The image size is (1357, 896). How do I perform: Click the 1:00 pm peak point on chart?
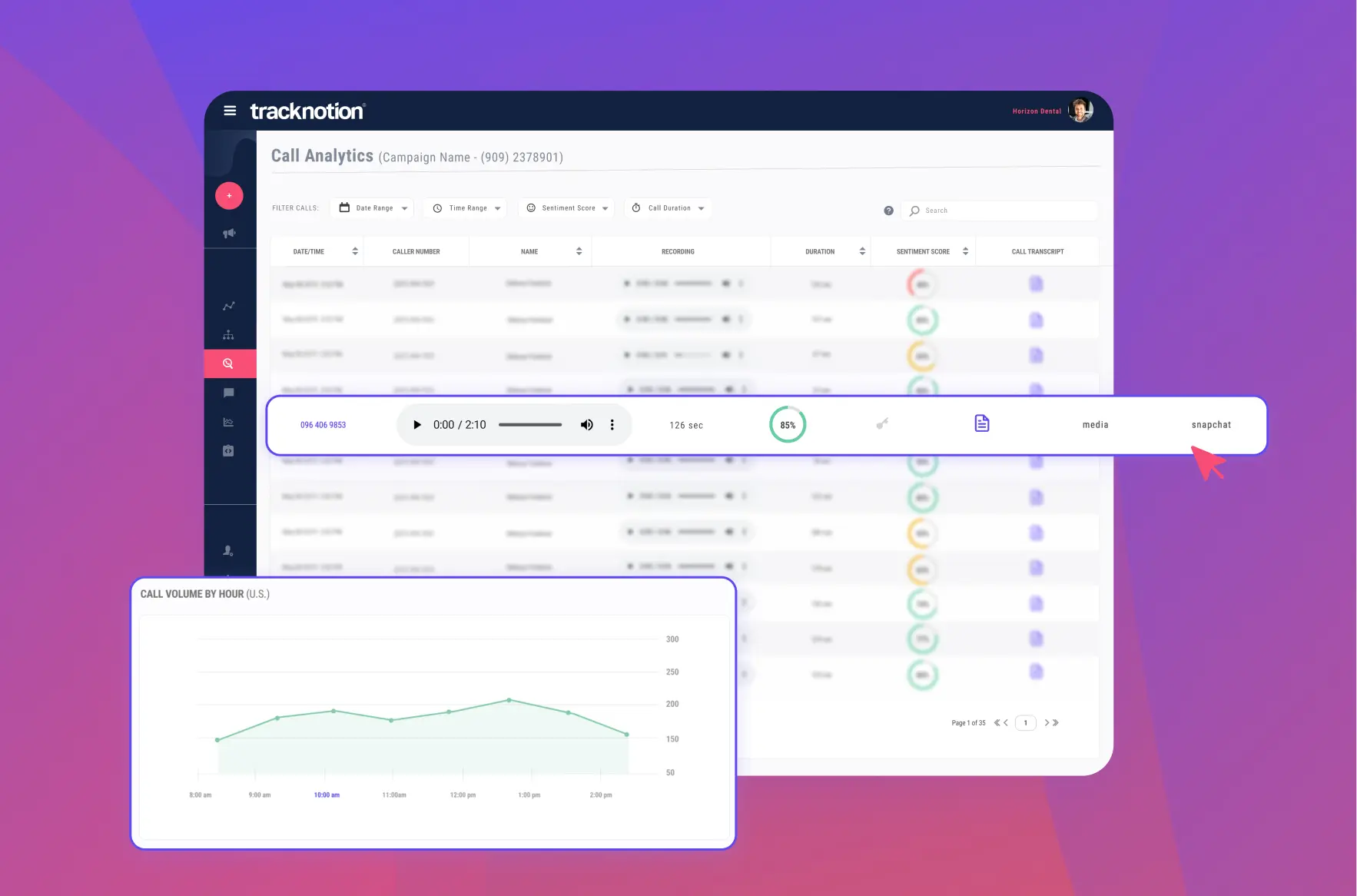(x=509, y=700)
